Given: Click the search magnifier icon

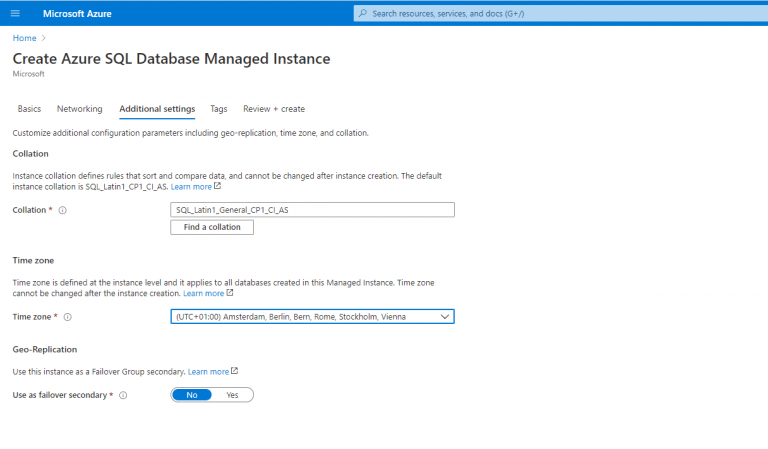Looking at the screenshot, I should point(362,13).
